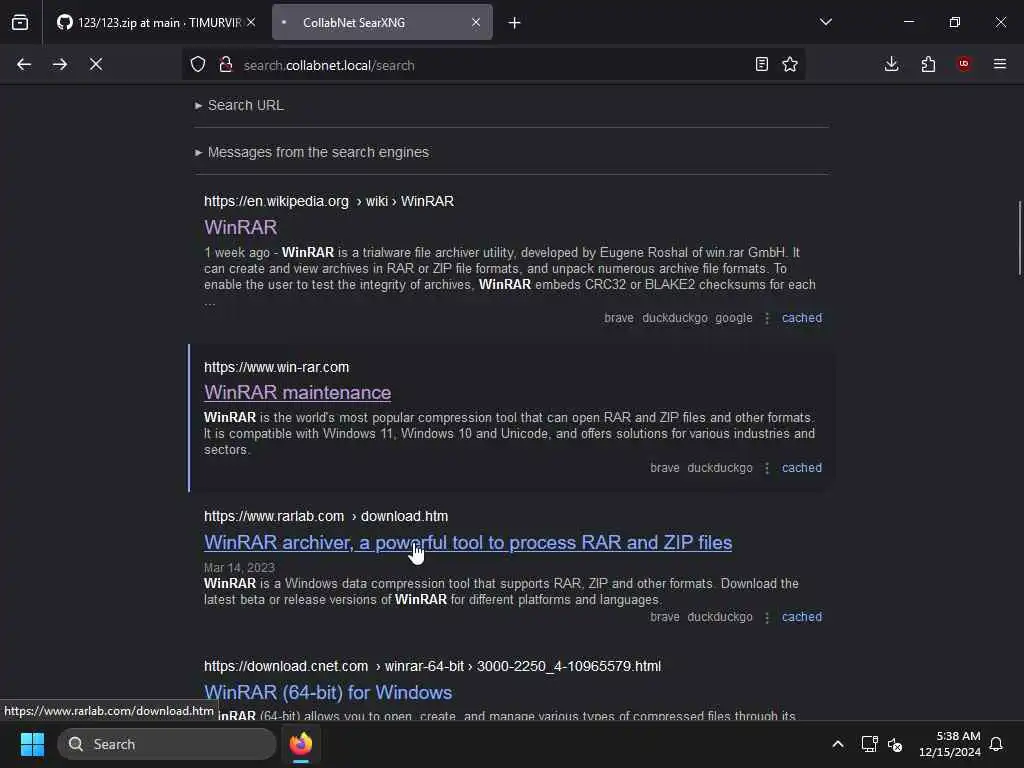Open the WinRAR Wikipedia result
This screenshot has height=768, width=1024.
click(x=240, y=227)
